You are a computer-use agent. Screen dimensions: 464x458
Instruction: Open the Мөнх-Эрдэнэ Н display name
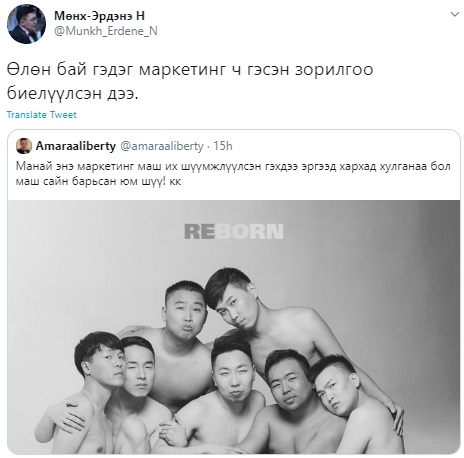(99, 16)
